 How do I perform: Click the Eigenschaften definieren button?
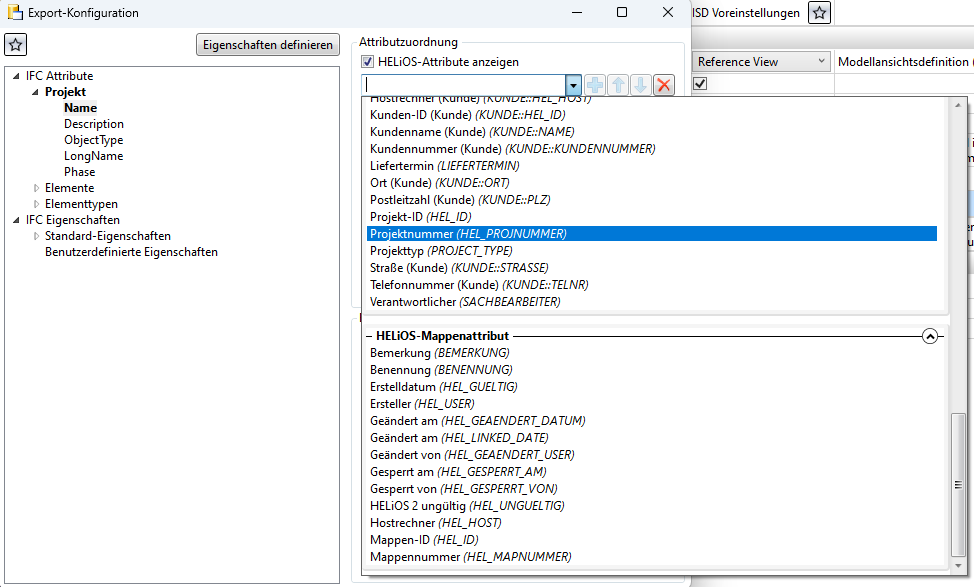point(268,44)
